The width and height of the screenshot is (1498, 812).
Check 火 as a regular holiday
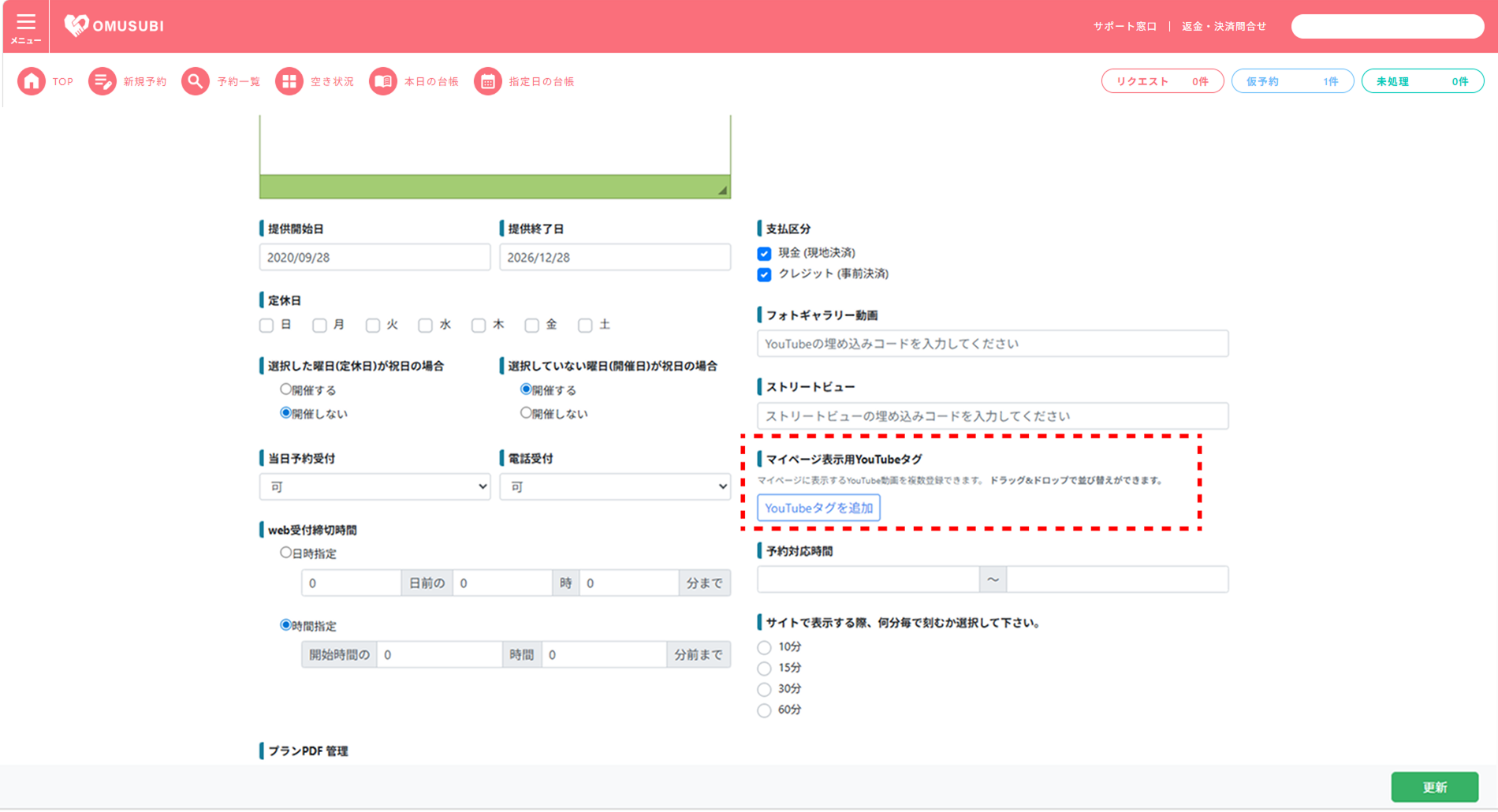[x=373, y=326]
